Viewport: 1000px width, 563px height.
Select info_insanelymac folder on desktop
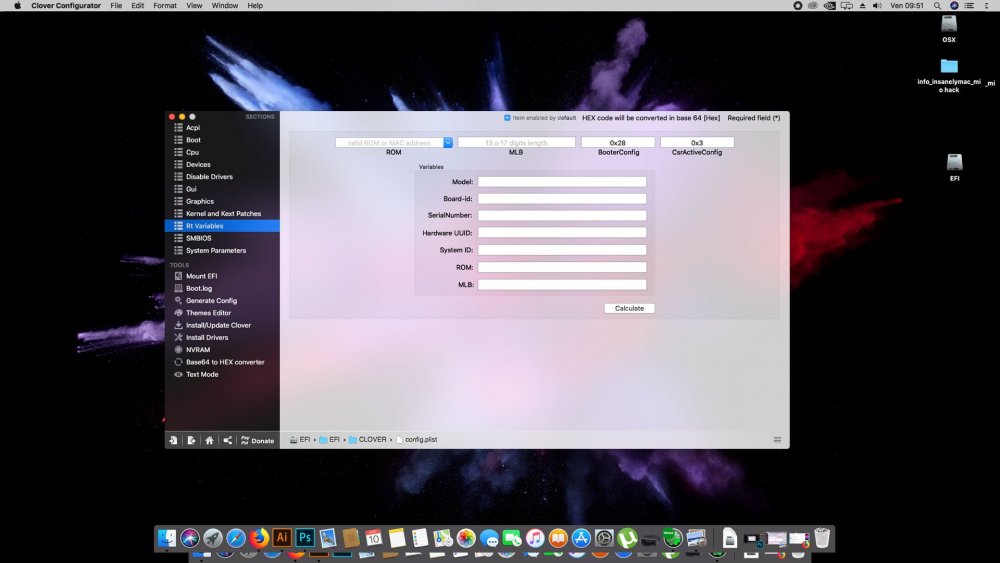tap(949, 75)
